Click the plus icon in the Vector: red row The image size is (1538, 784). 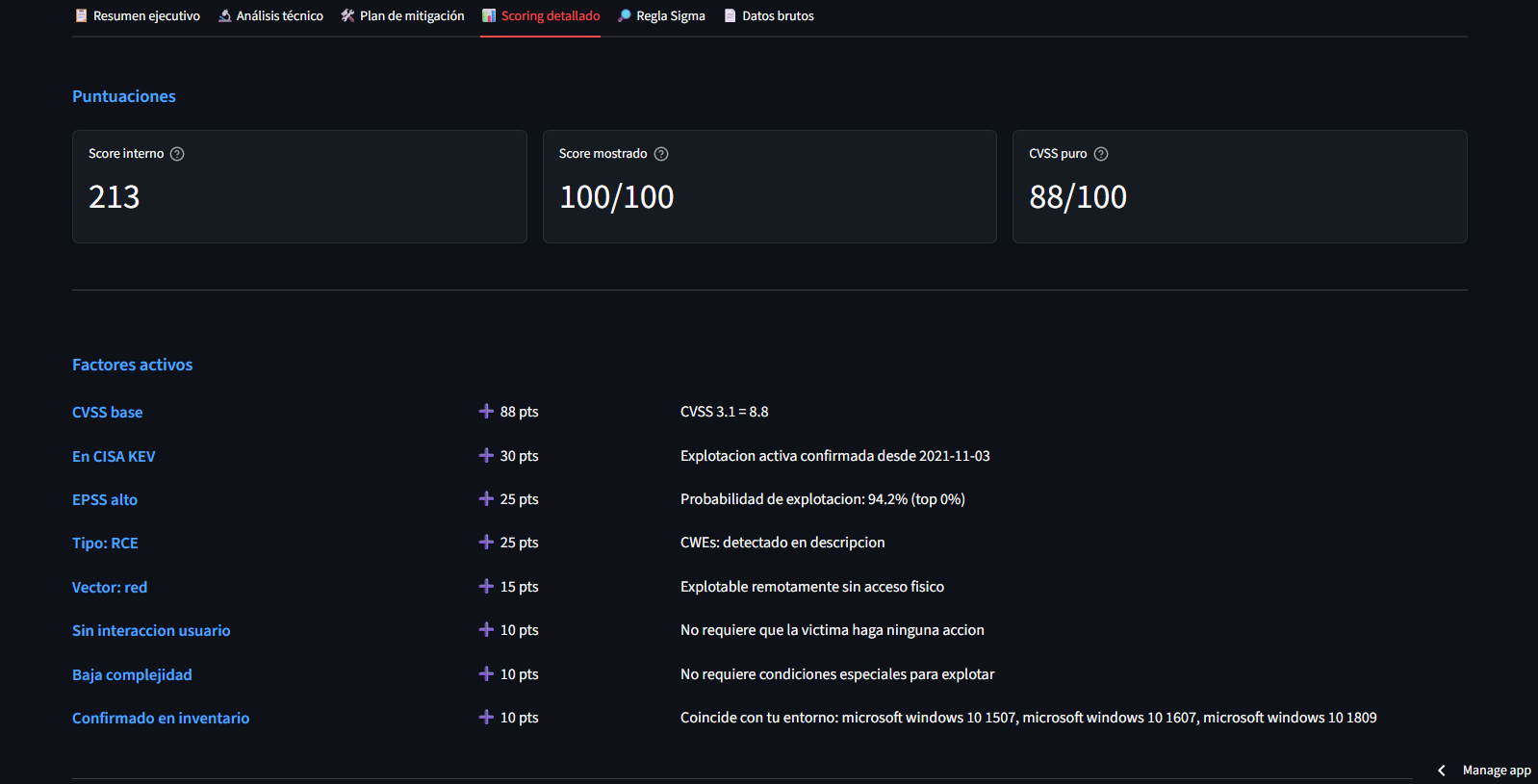(x=486, y=587)
